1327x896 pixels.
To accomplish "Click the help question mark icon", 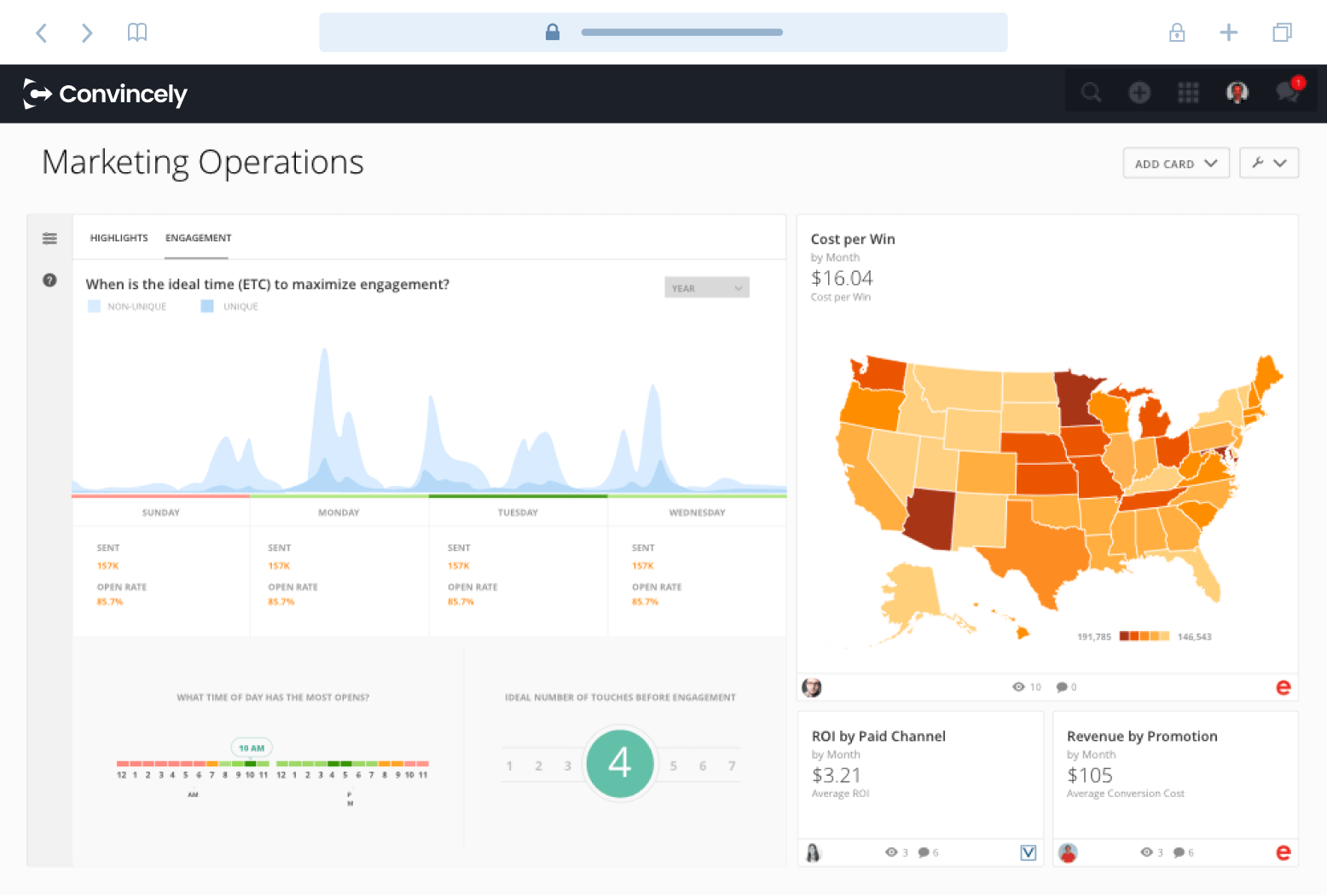I will point(49,280).
